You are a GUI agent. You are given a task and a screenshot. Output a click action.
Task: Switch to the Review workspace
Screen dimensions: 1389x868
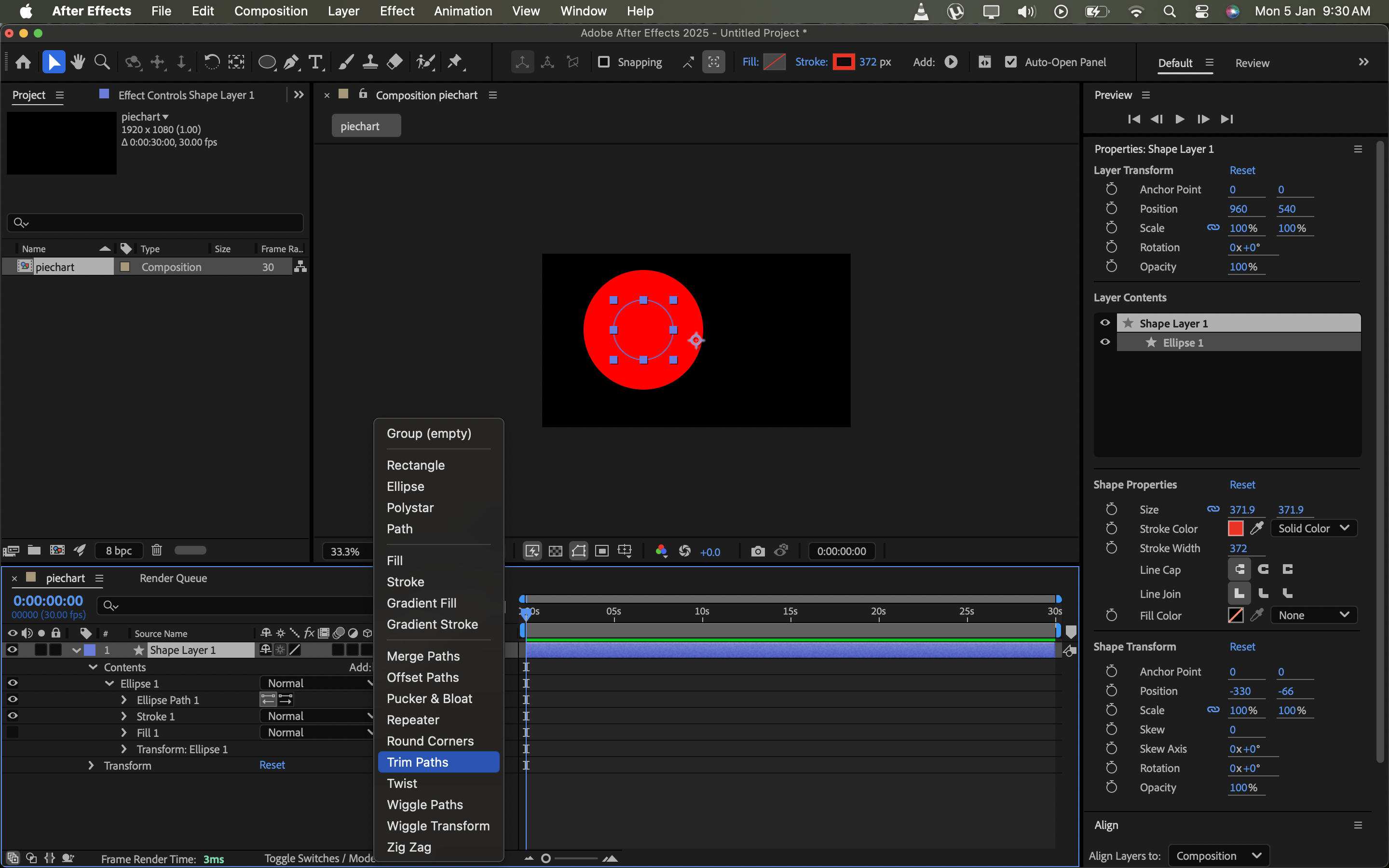click(1252, 63)
